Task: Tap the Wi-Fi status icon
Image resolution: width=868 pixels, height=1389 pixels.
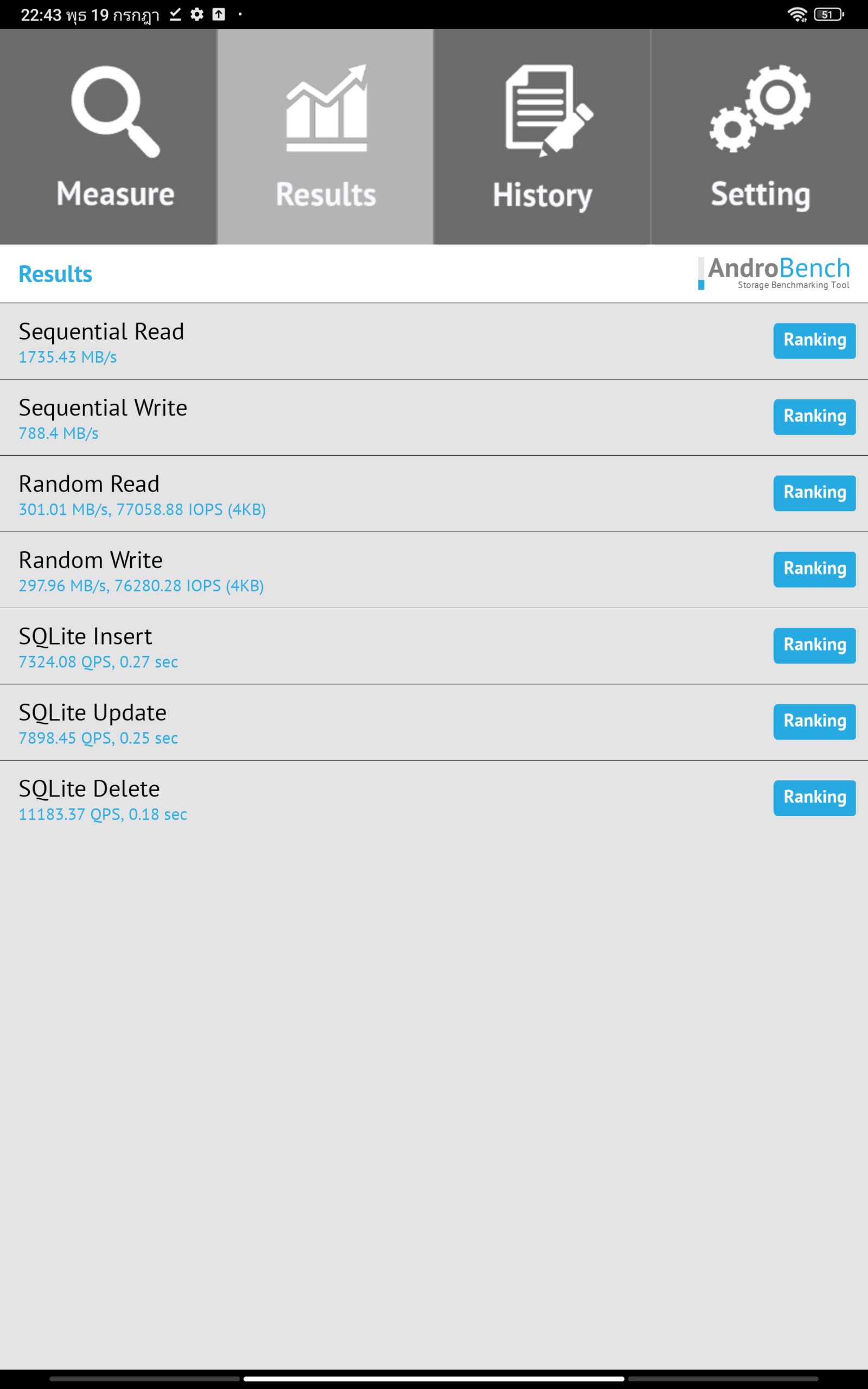Action: (797, 14)
